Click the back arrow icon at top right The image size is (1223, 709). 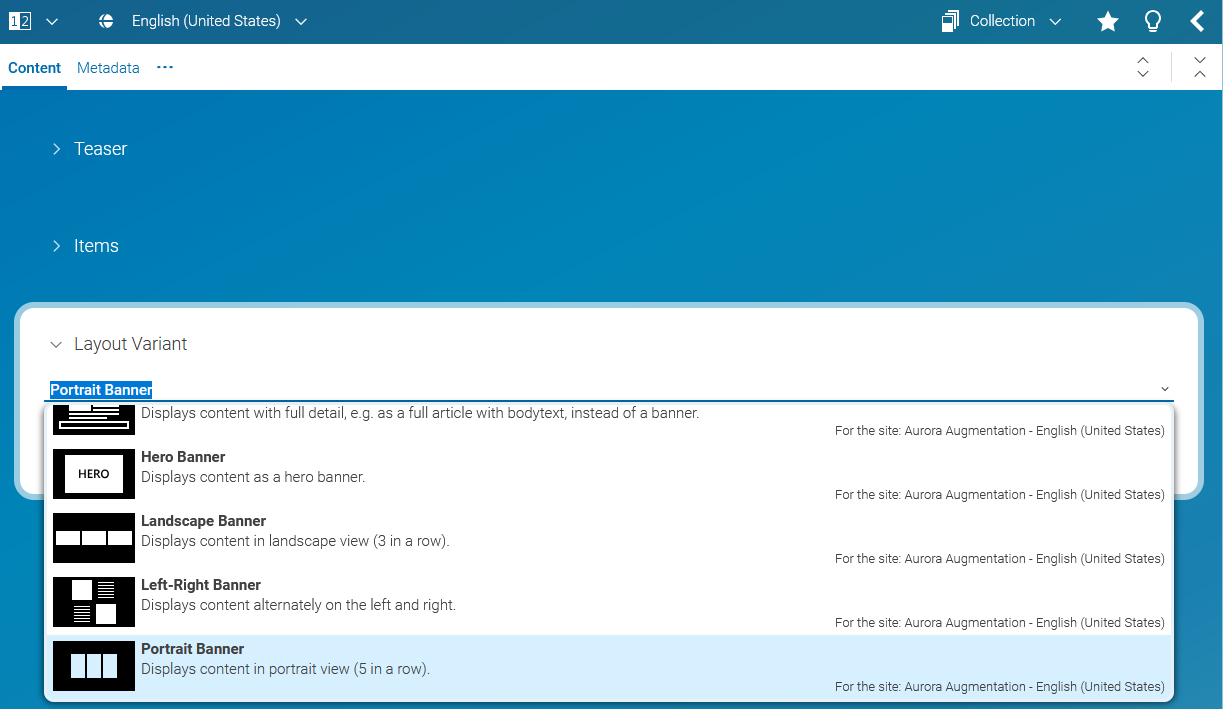pyautogui.click(x=1197, y=21)
